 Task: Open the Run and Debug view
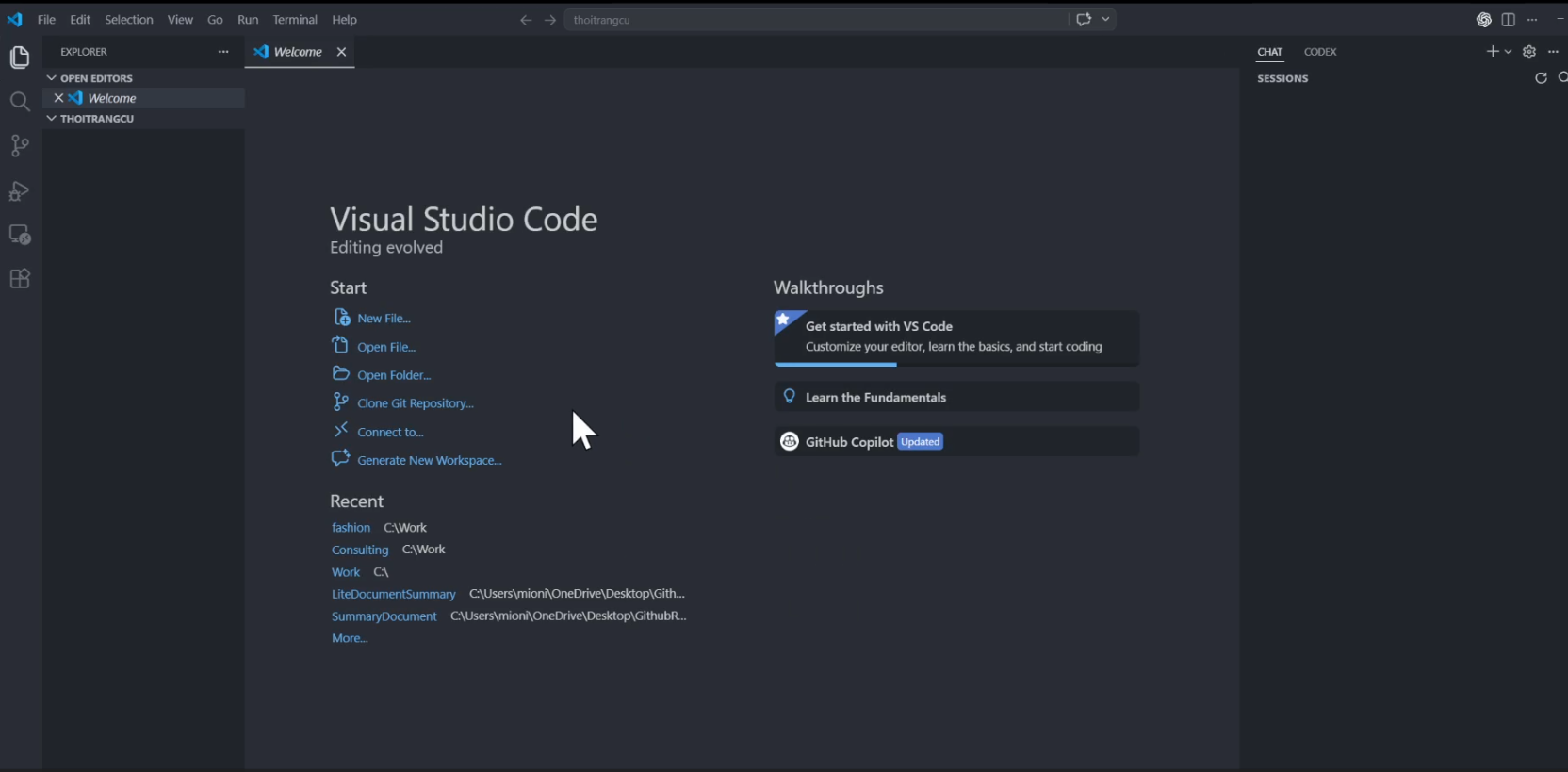click(20, 190)
